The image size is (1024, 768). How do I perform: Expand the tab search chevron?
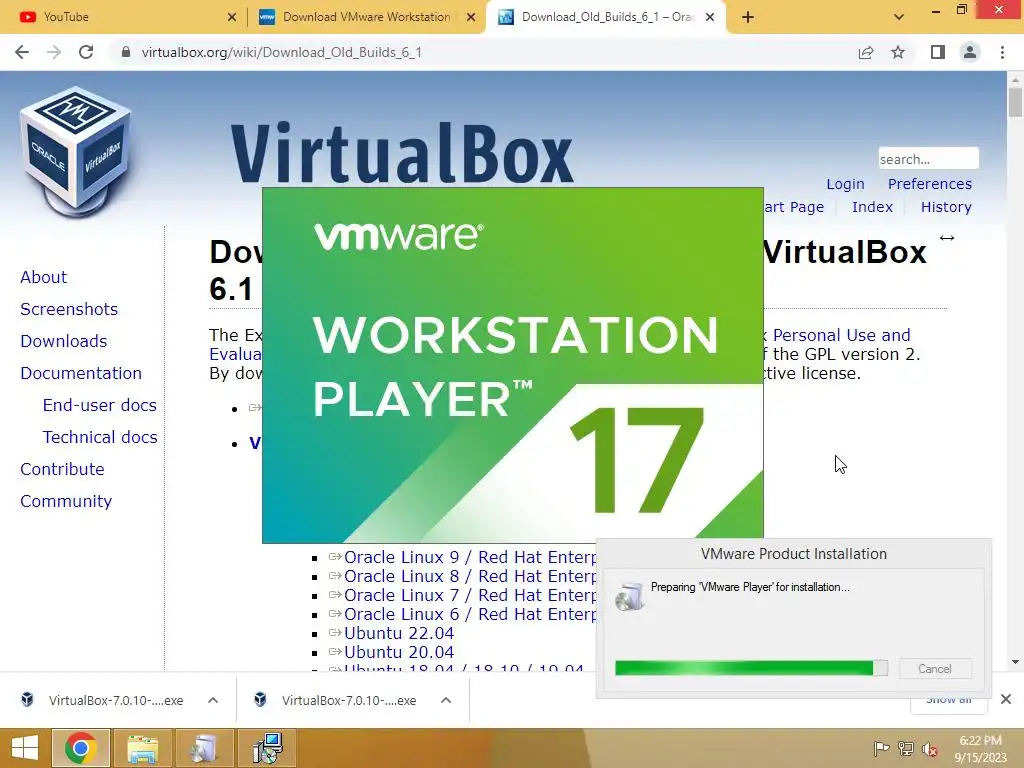coord(899,17)
